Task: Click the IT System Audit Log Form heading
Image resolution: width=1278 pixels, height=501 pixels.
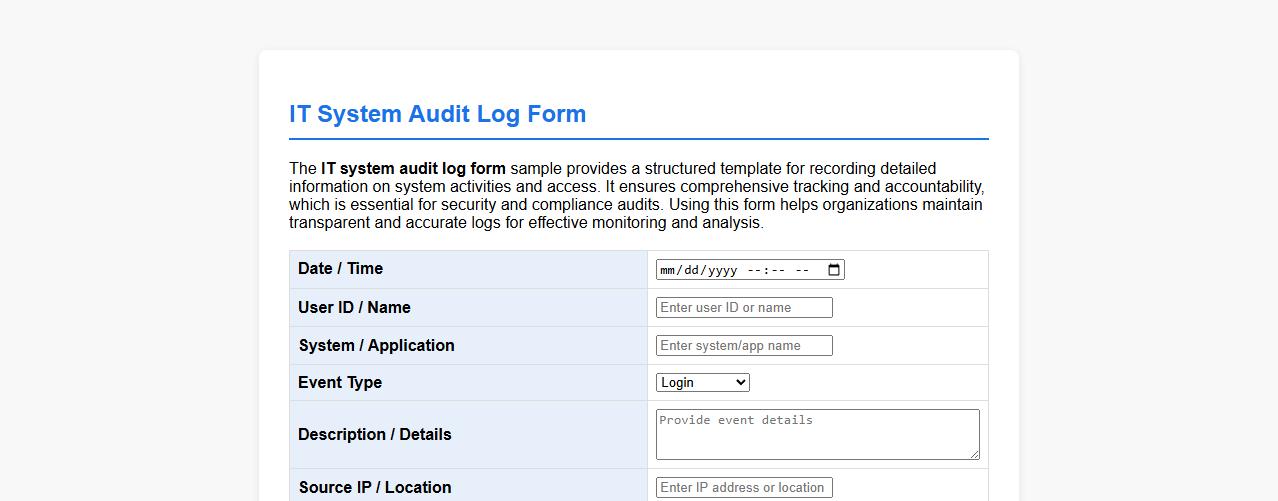Action: pos(437,114)
